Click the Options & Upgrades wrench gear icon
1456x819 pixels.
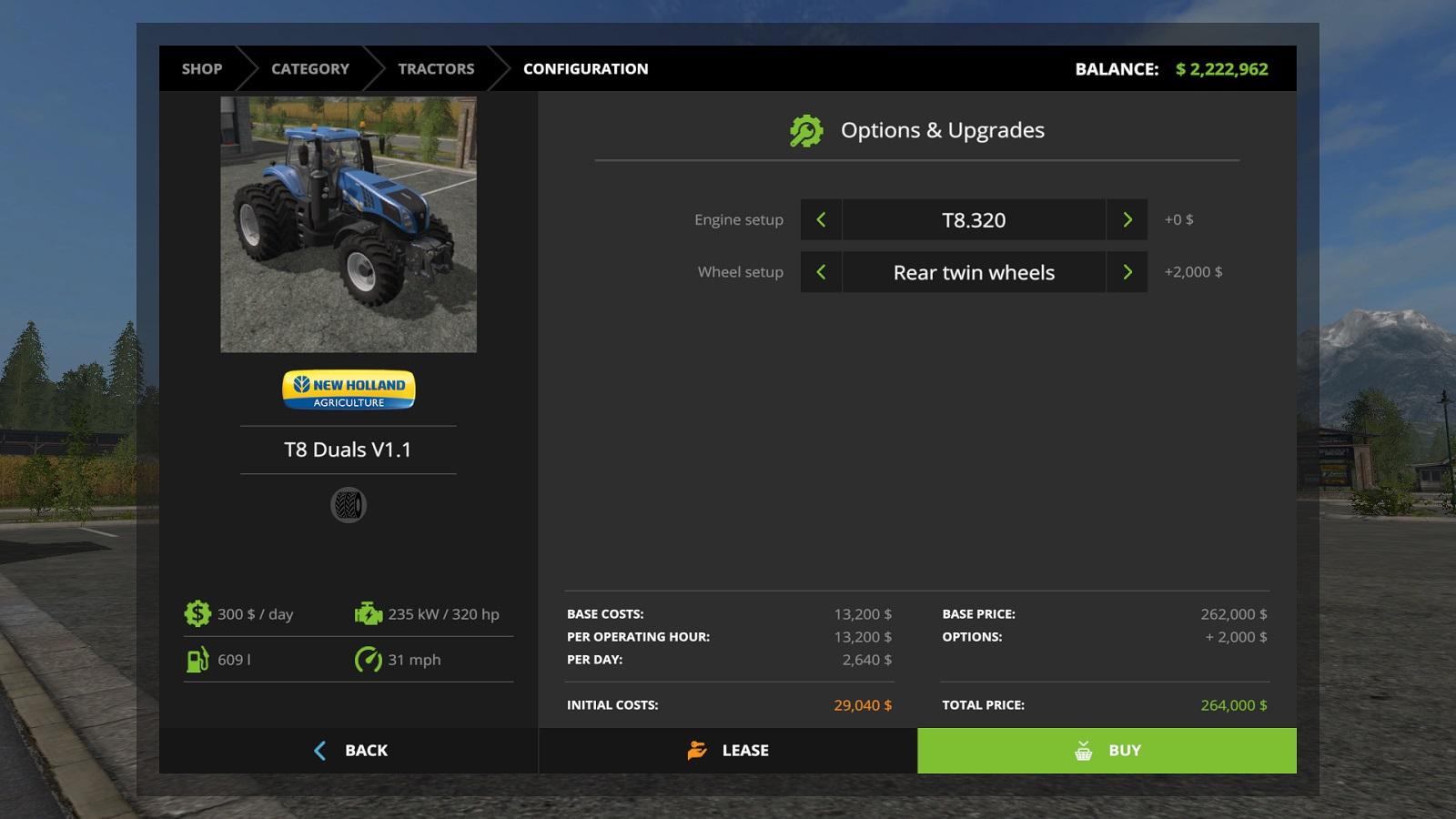[806, 131]
